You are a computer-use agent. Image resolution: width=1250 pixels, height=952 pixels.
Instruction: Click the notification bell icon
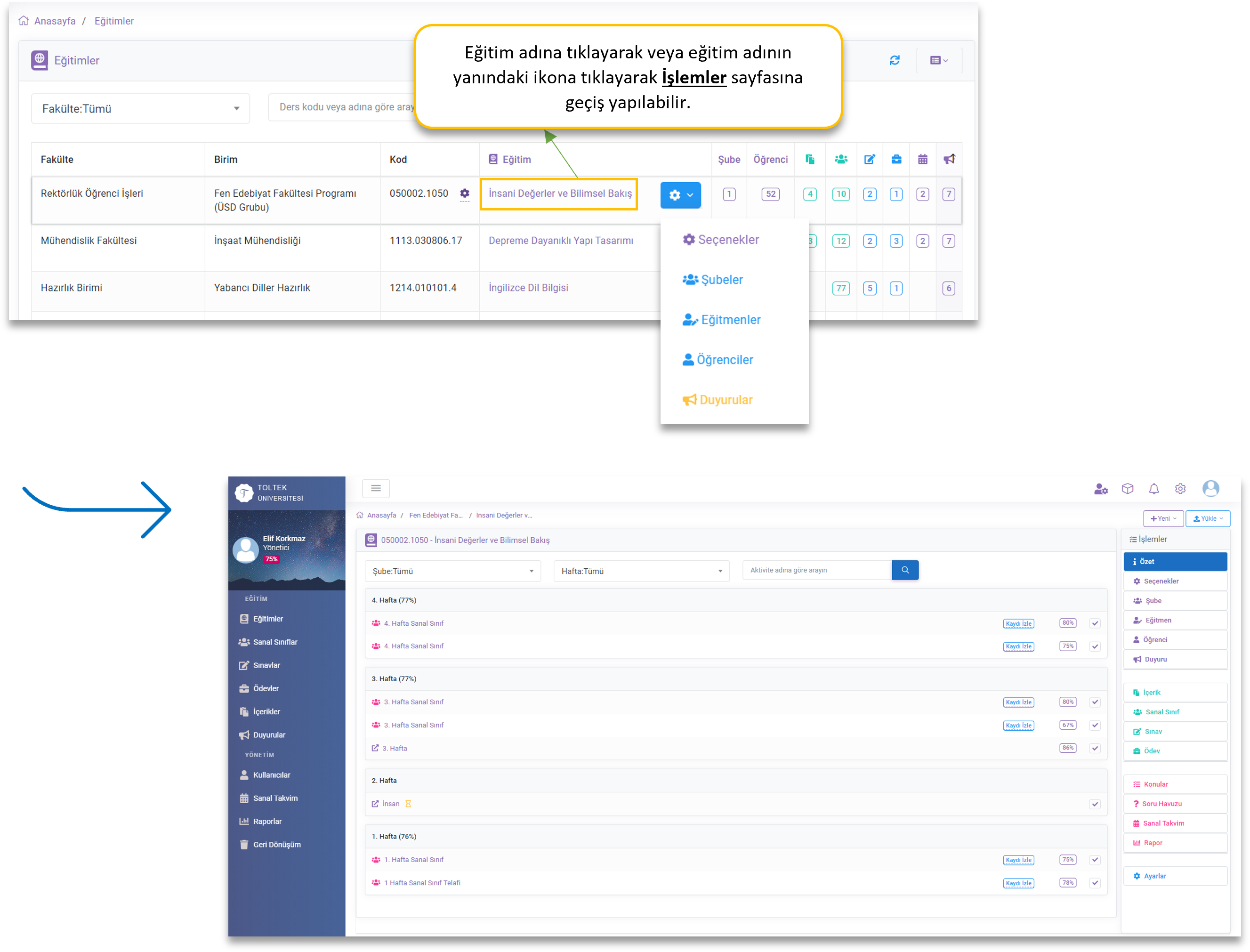[x=1153, y=488]
